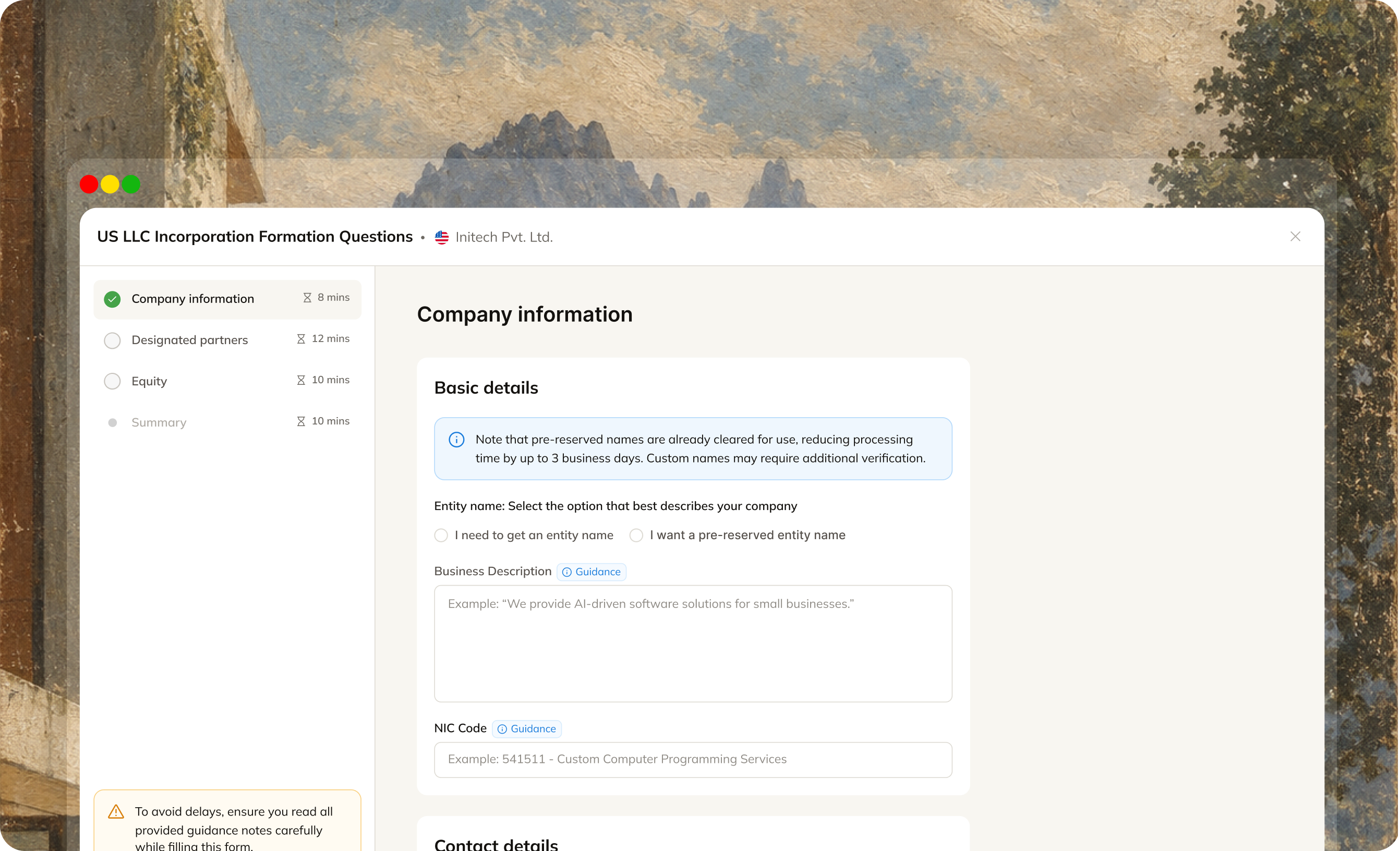Open Guidance for NIC Code

(x=527, y=729)
